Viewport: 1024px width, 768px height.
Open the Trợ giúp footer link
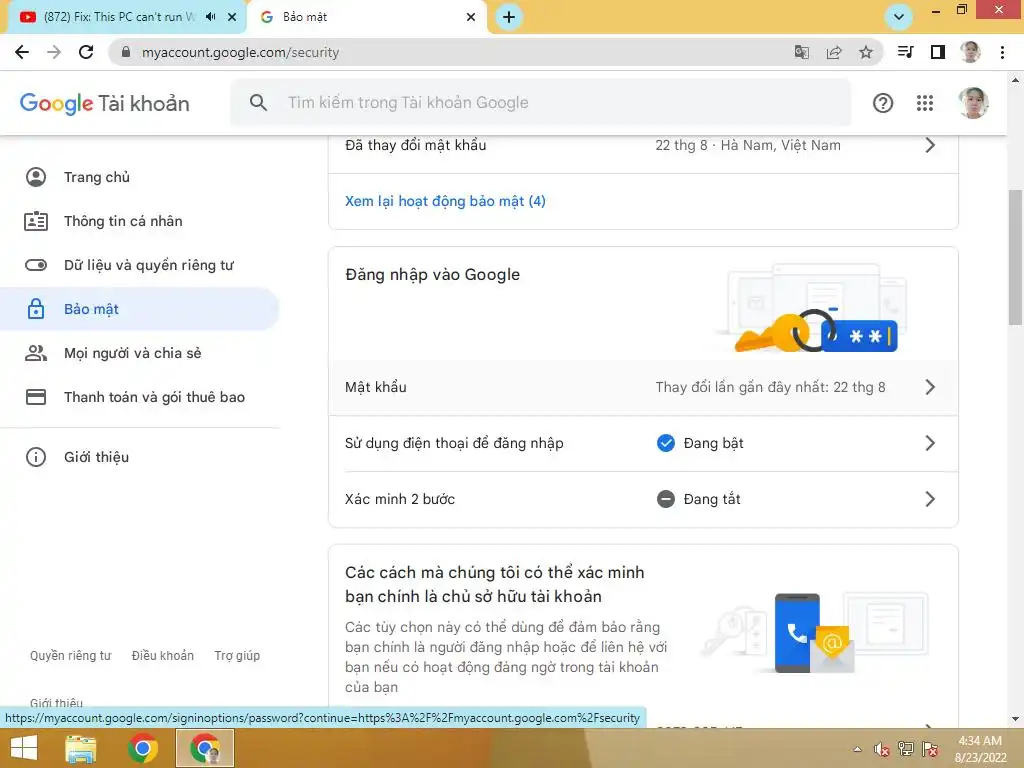pyautogui.click(x=237, y=656)
